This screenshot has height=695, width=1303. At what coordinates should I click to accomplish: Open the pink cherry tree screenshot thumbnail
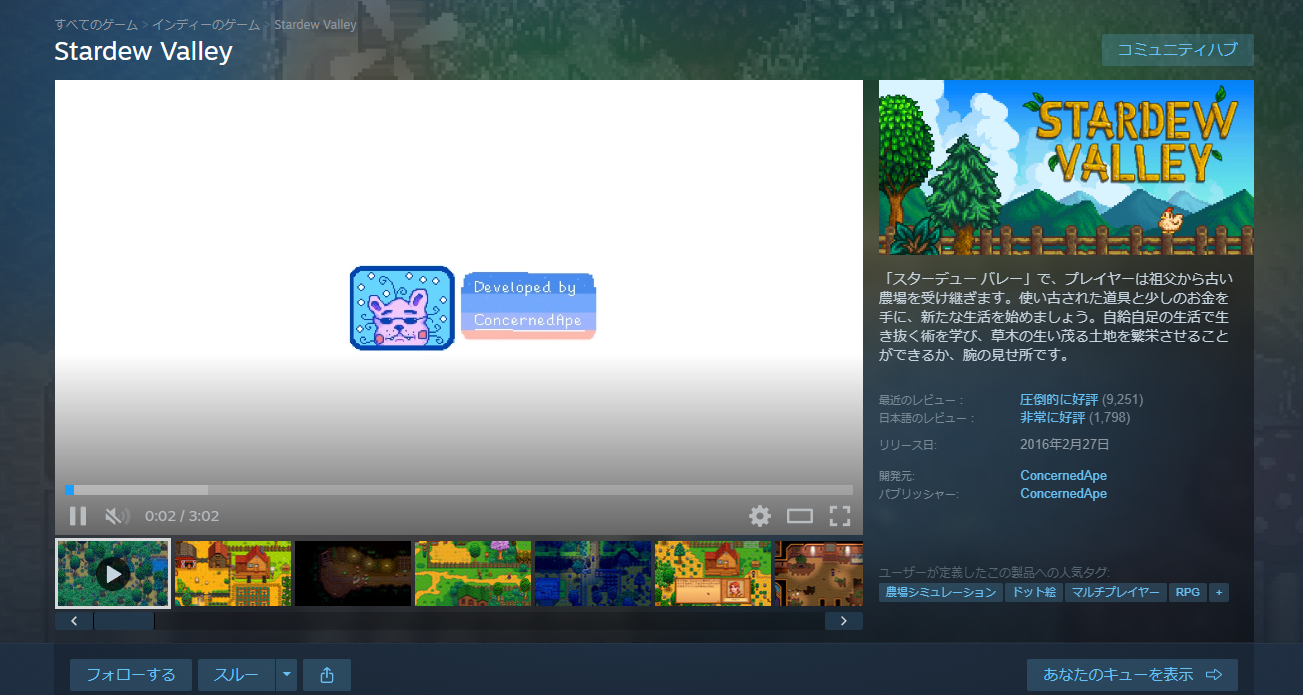[x=473, y=573]
